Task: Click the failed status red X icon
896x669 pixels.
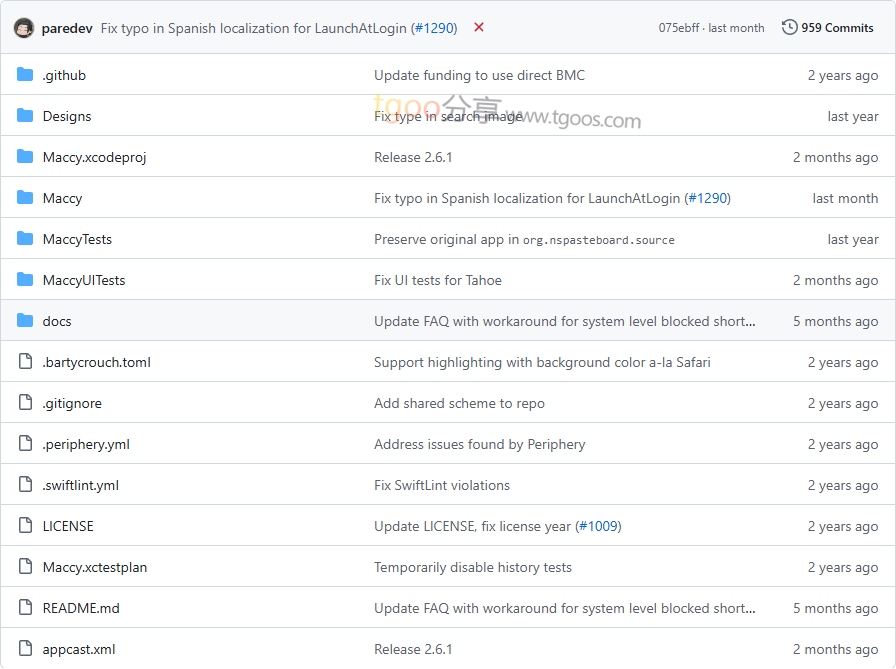Action: 479,28
